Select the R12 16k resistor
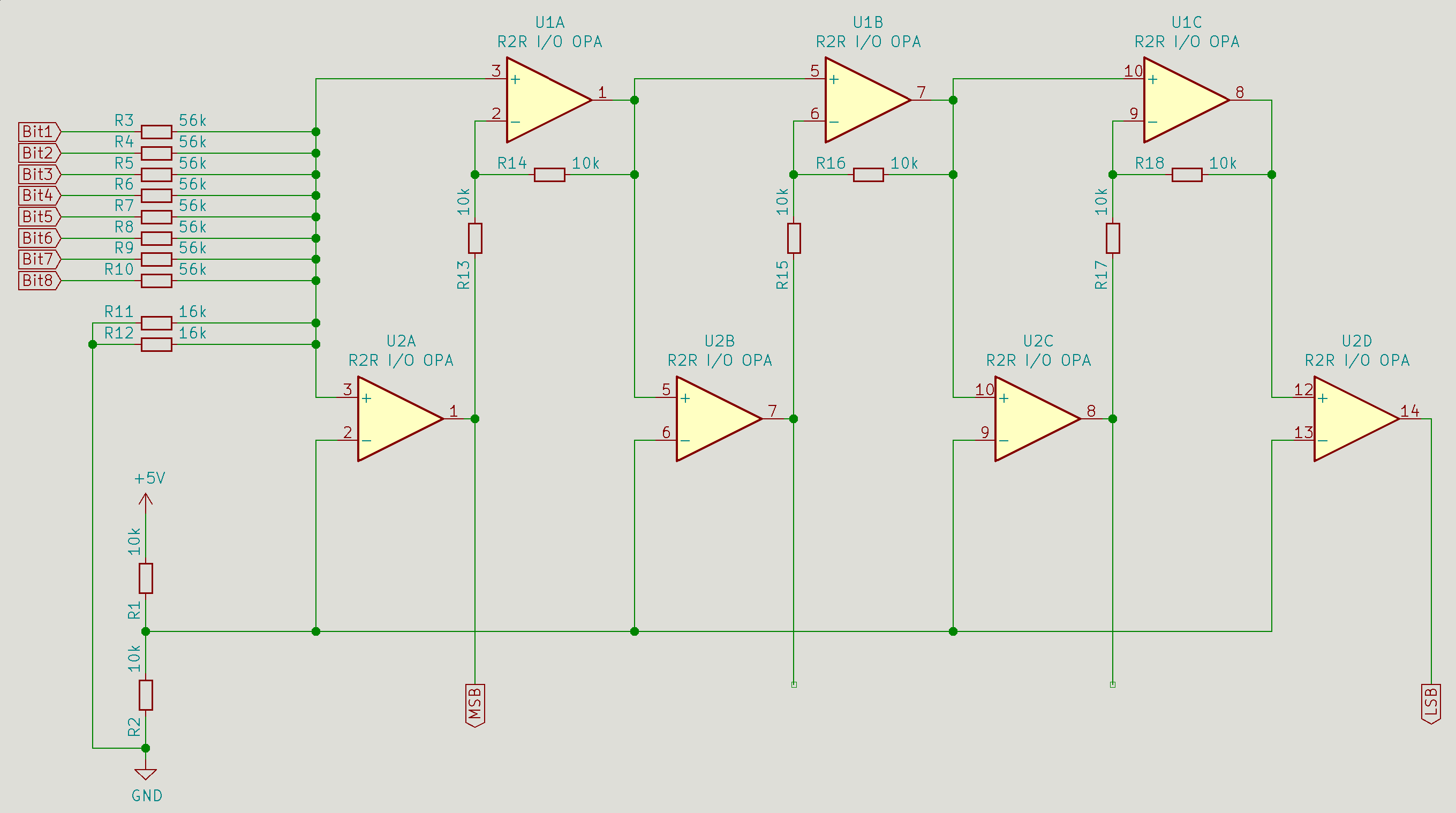This screenshot has width=1456, height=813. (x=156, y=344)
